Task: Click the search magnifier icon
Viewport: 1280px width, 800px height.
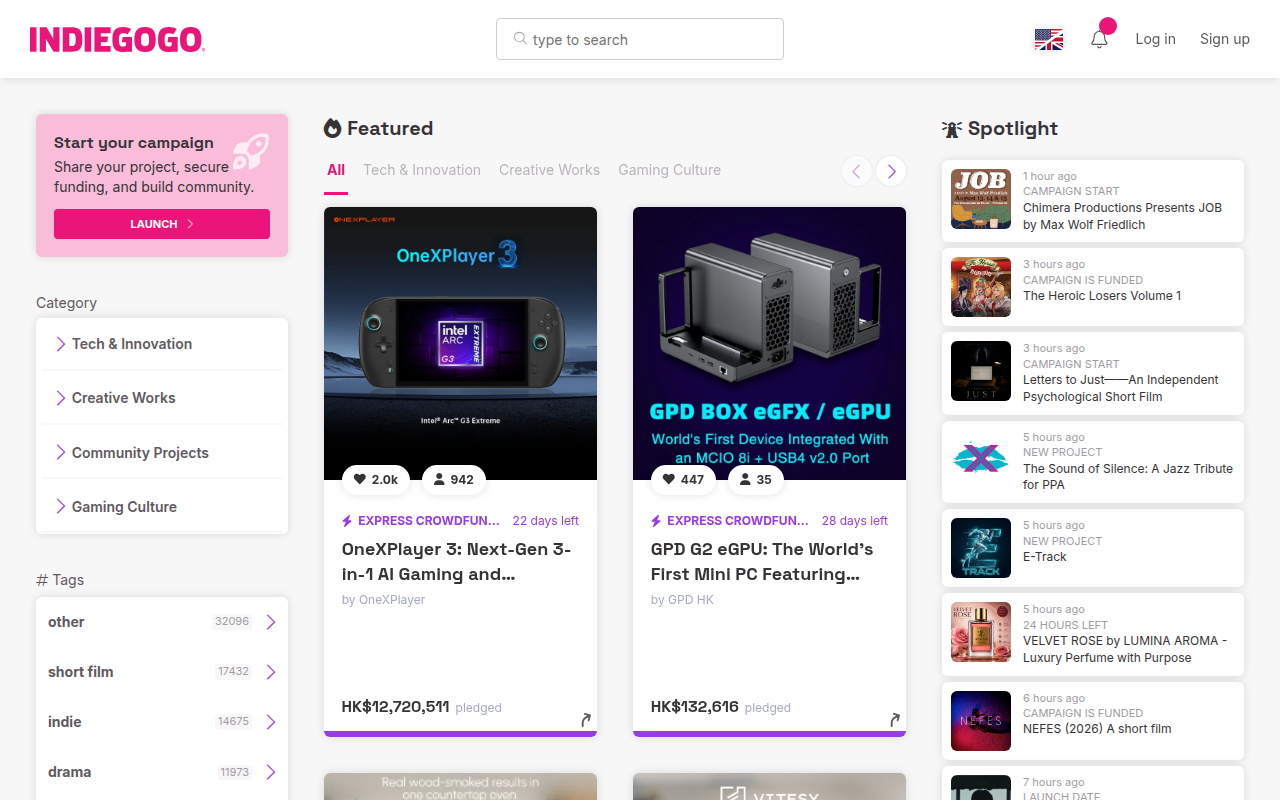Action: point(520,39)
